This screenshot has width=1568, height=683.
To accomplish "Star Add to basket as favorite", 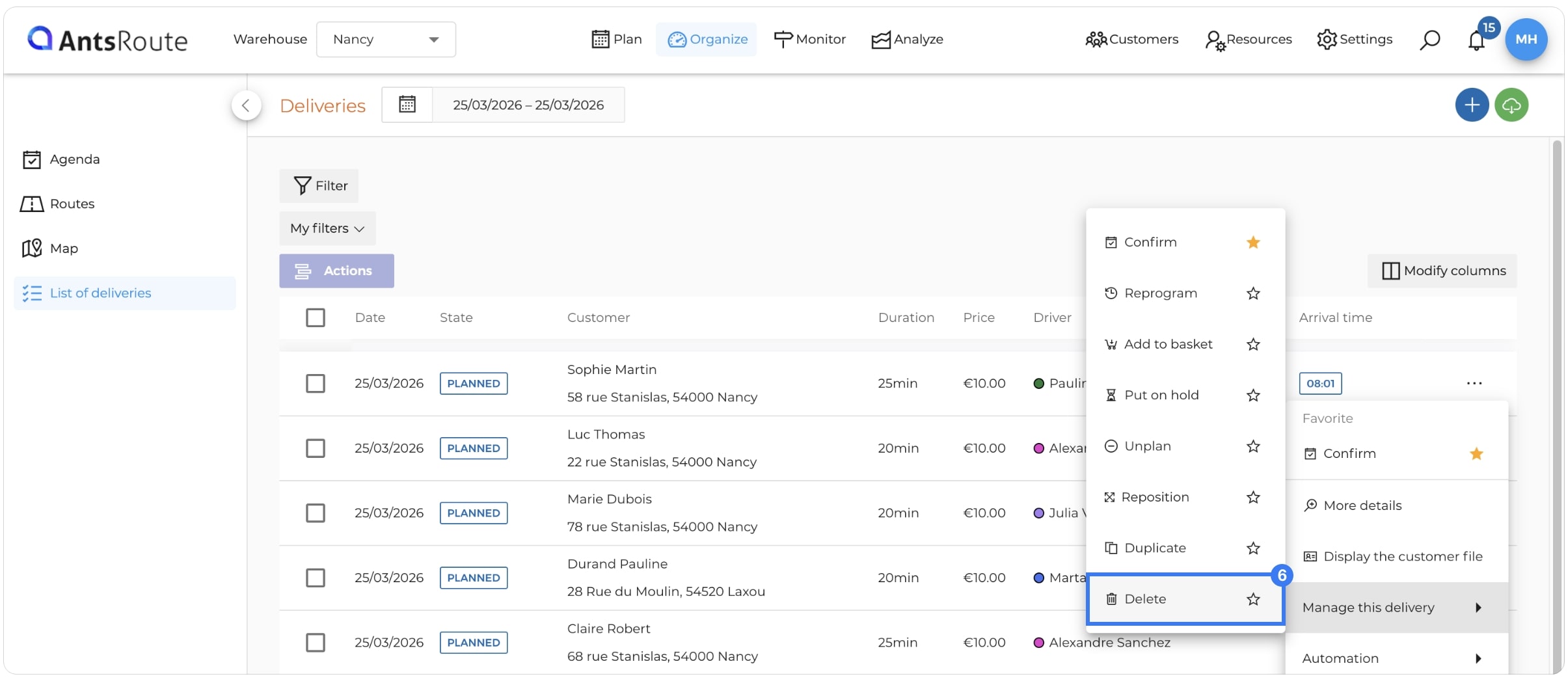I will (1253, 344).
